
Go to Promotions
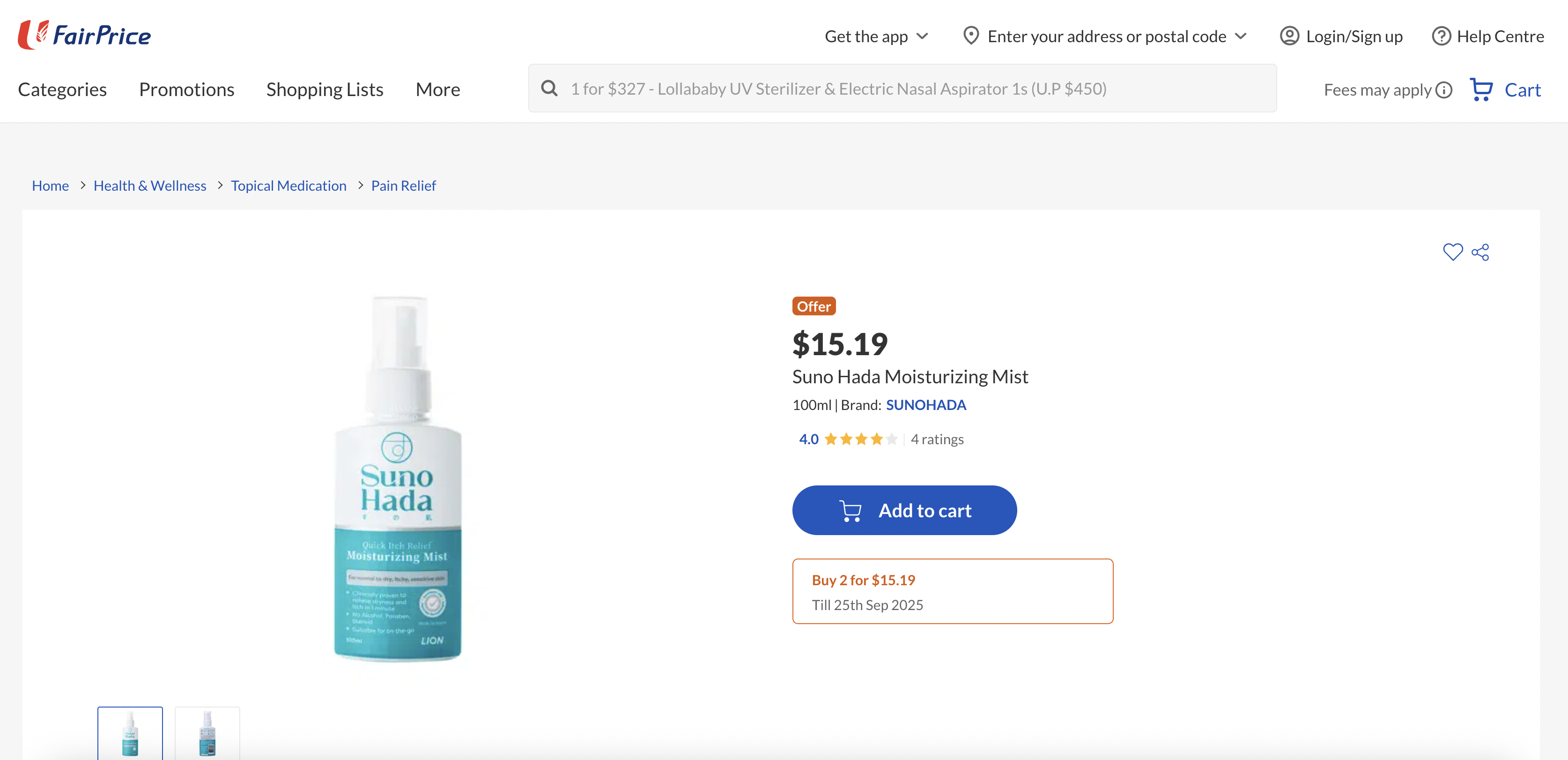(186, 89)
